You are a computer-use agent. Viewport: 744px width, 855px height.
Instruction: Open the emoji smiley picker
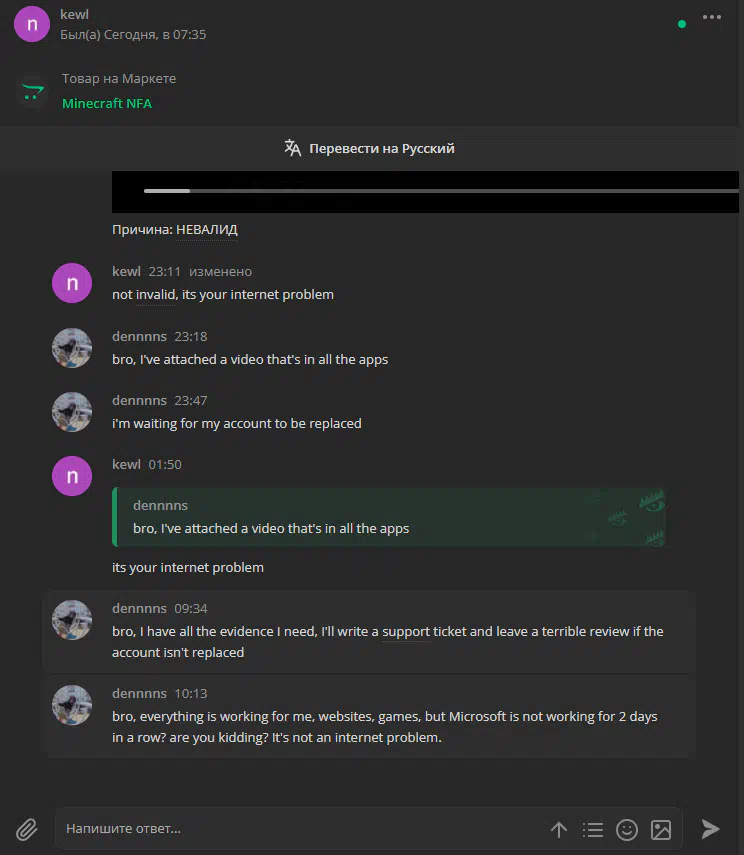coord(627,829)
